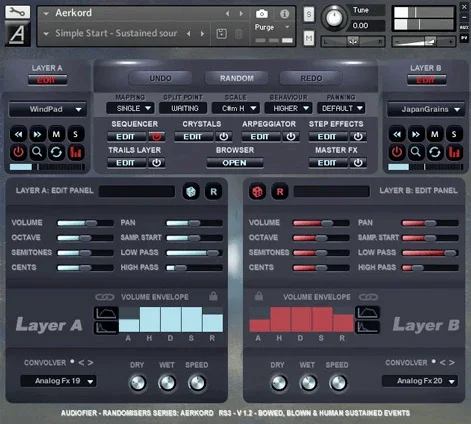Viewport: 471px width, 424px height.
Task: Open Layer B sound search magnifier
Action: tap(416, 152)
